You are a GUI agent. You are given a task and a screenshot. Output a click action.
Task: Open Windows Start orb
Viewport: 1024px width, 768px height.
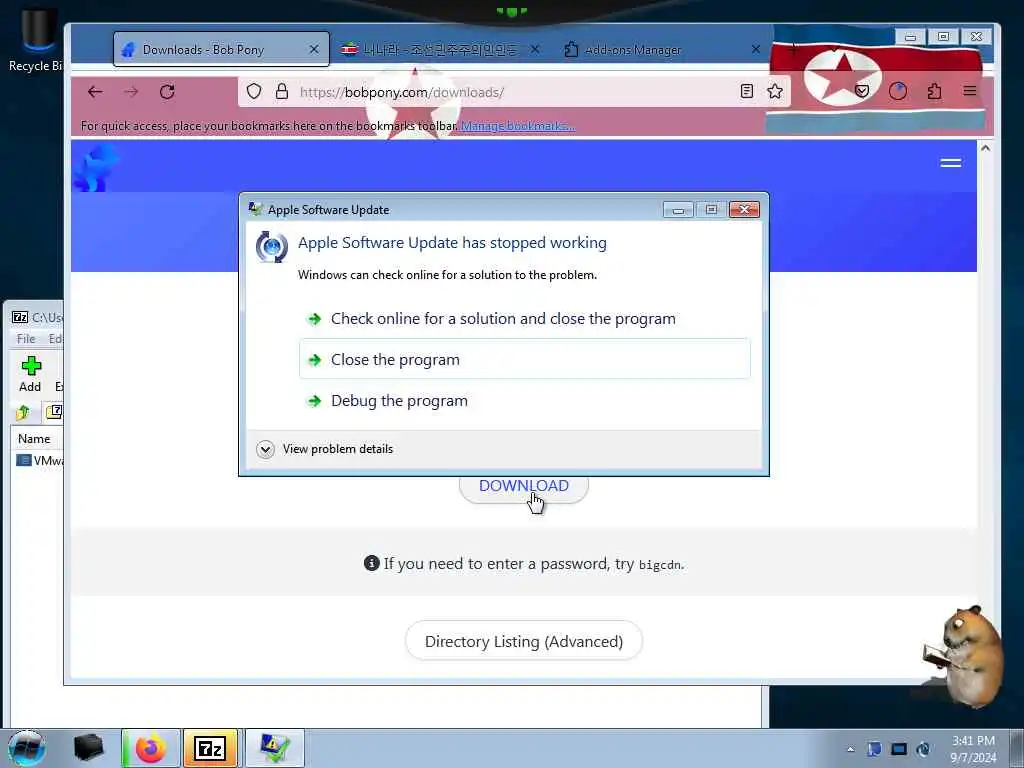coord(27,748)
